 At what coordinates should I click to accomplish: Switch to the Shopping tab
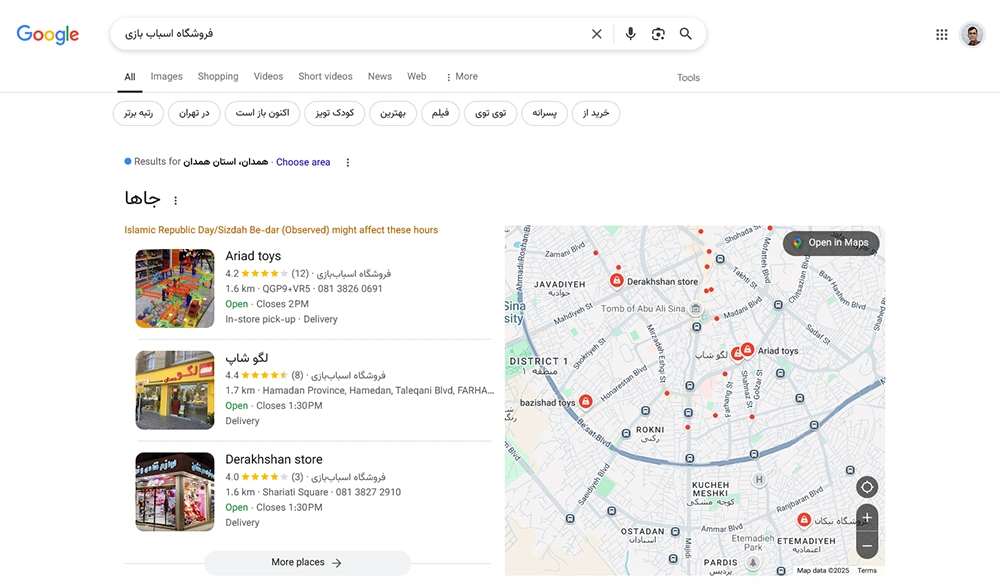tap(218, 77)
